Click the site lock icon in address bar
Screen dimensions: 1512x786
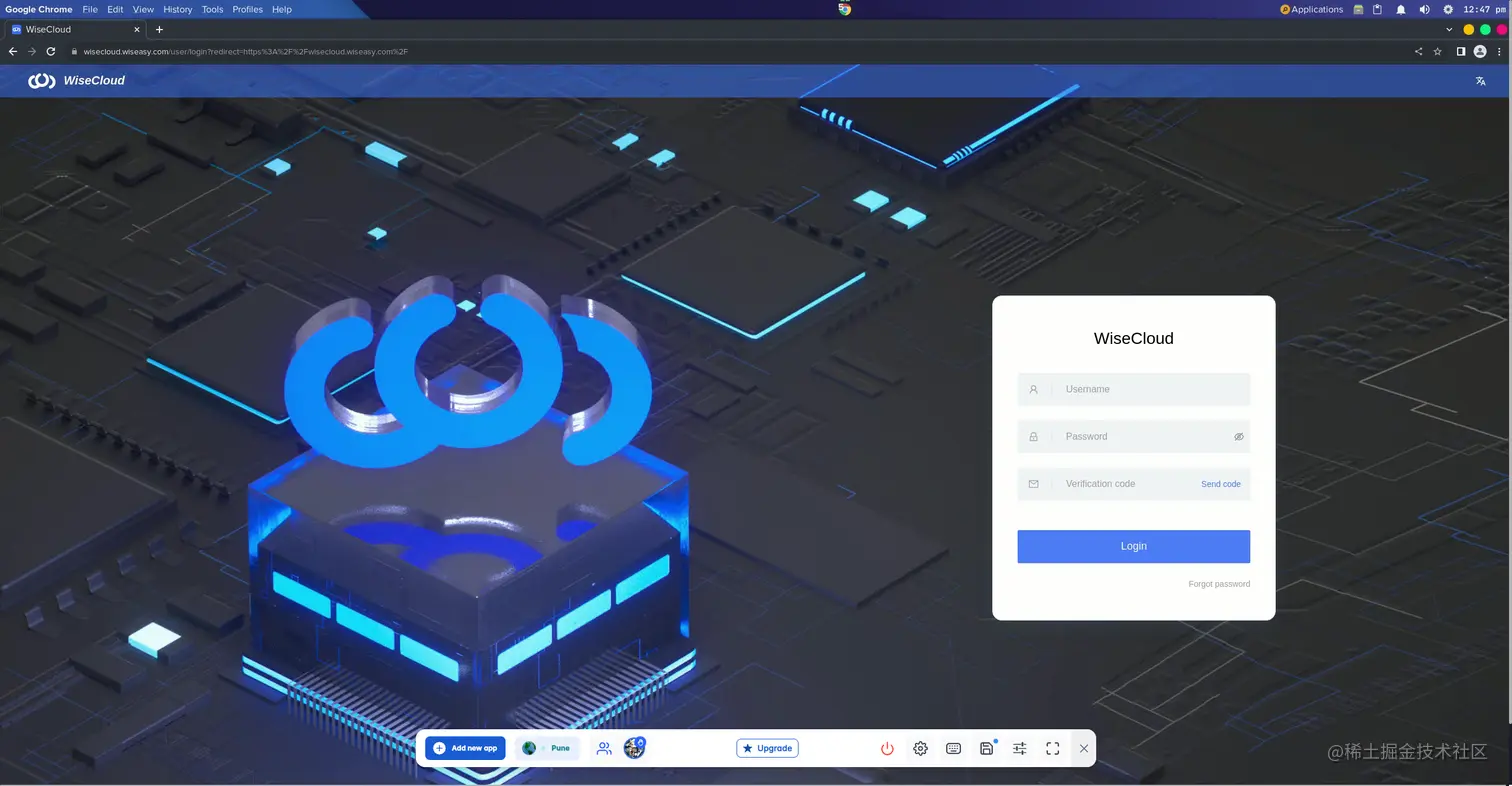73,51
